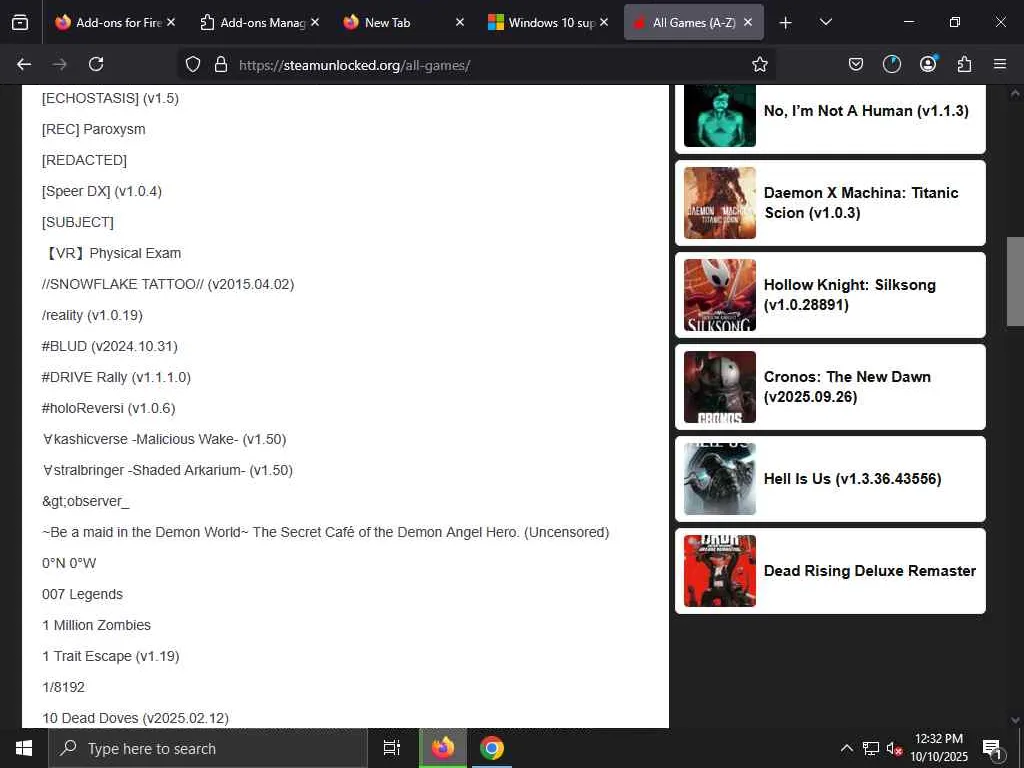Close the Add-ons for Firefox tab
Image resolution: width=1024 pixels, height=768 pixels.
pyautogui.click(x=170, y=22)
